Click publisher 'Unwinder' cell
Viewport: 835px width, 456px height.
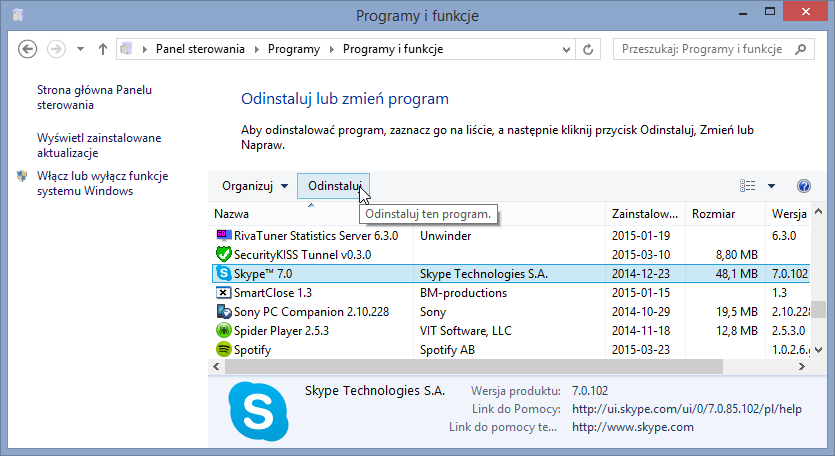(x=445, y=235)
